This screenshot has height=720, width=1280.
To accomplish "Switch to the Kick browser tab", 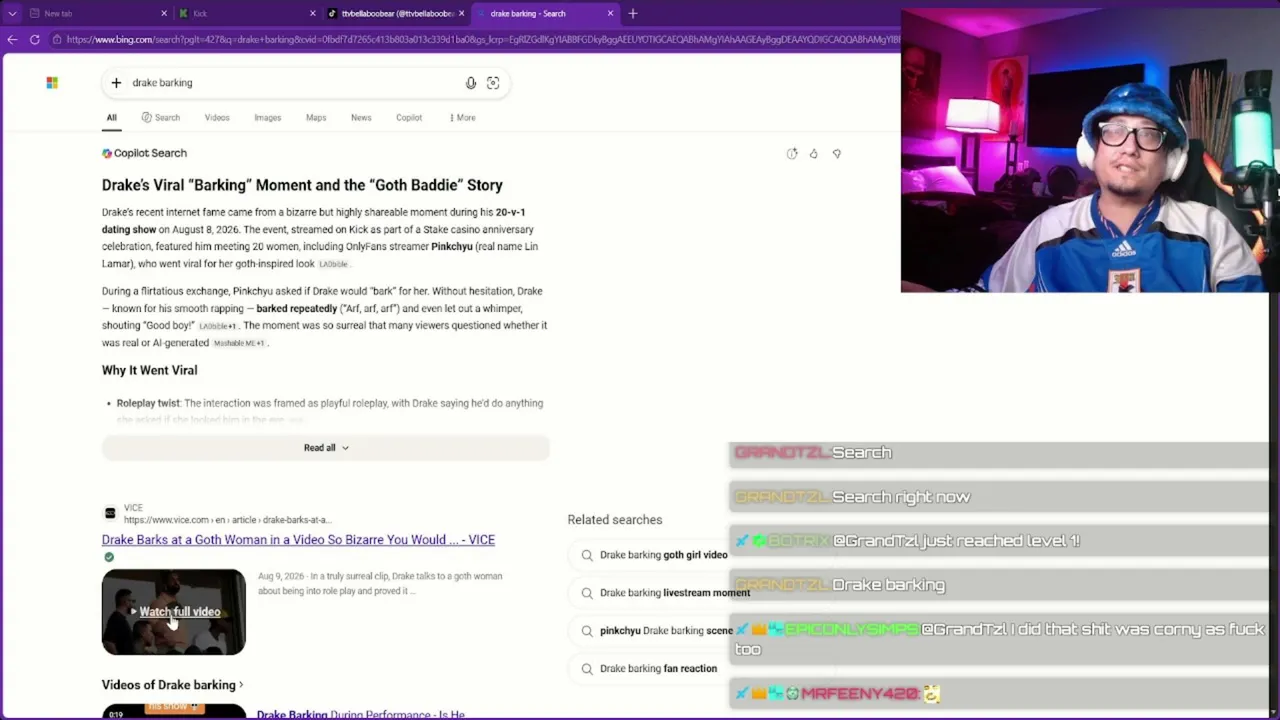I will coord(246,14).
